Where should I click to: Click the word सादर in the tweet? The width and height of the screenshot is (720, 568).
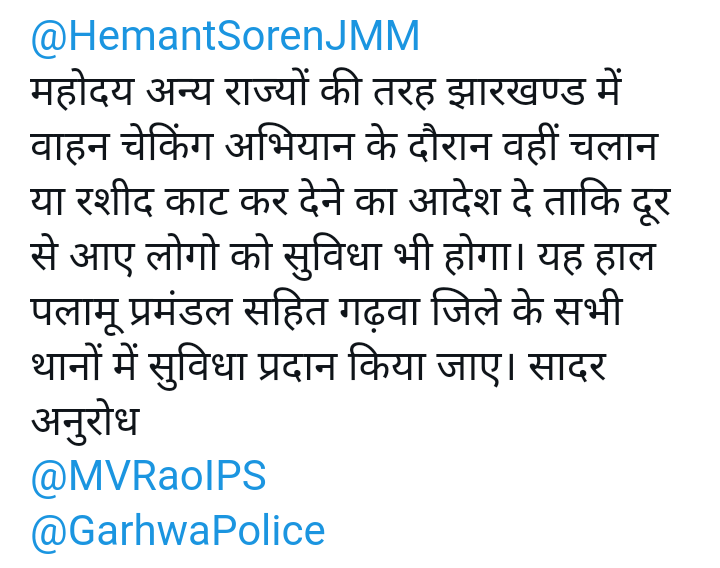tap(567, 366)
